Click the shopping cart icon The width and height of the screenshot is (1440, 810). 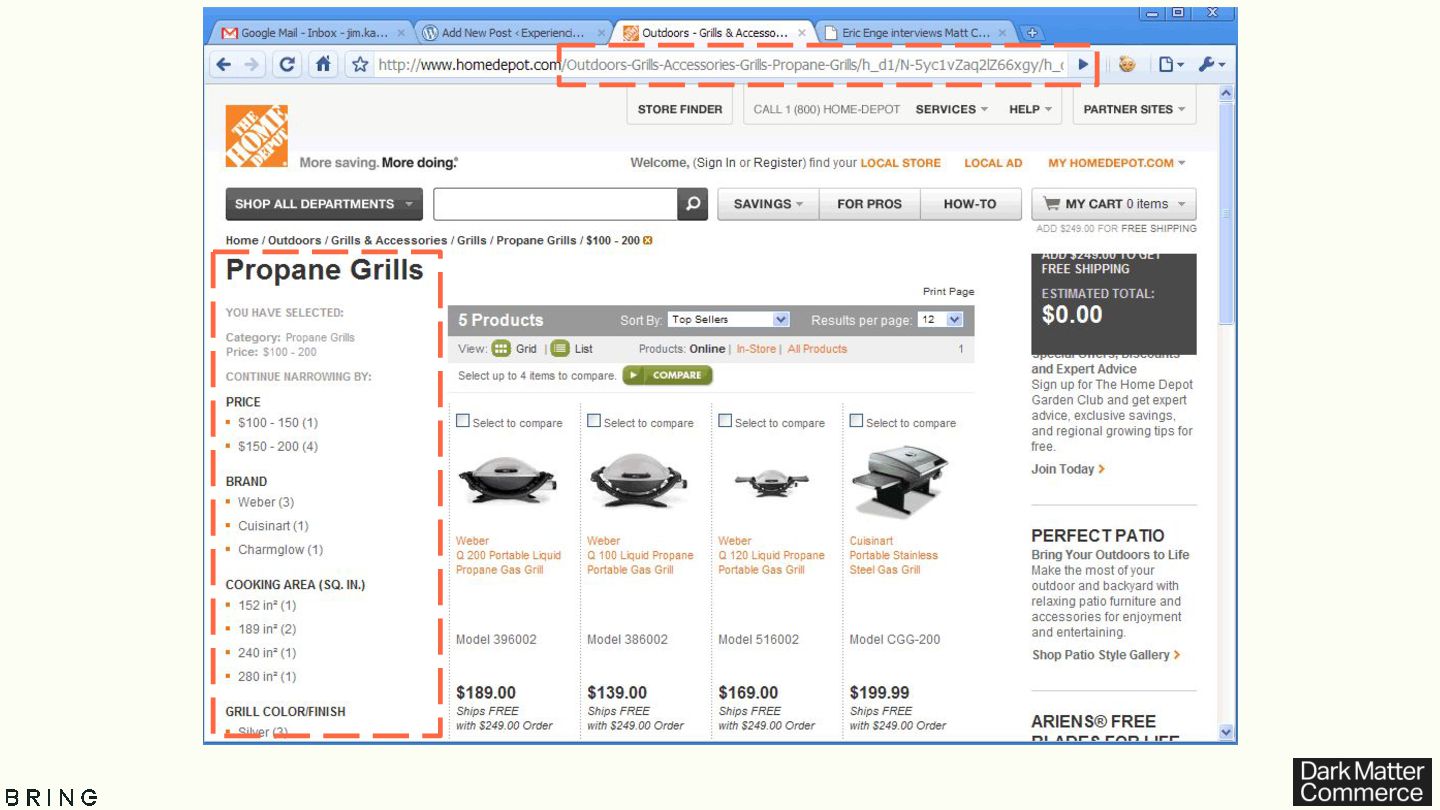(x=1052, y=204)
